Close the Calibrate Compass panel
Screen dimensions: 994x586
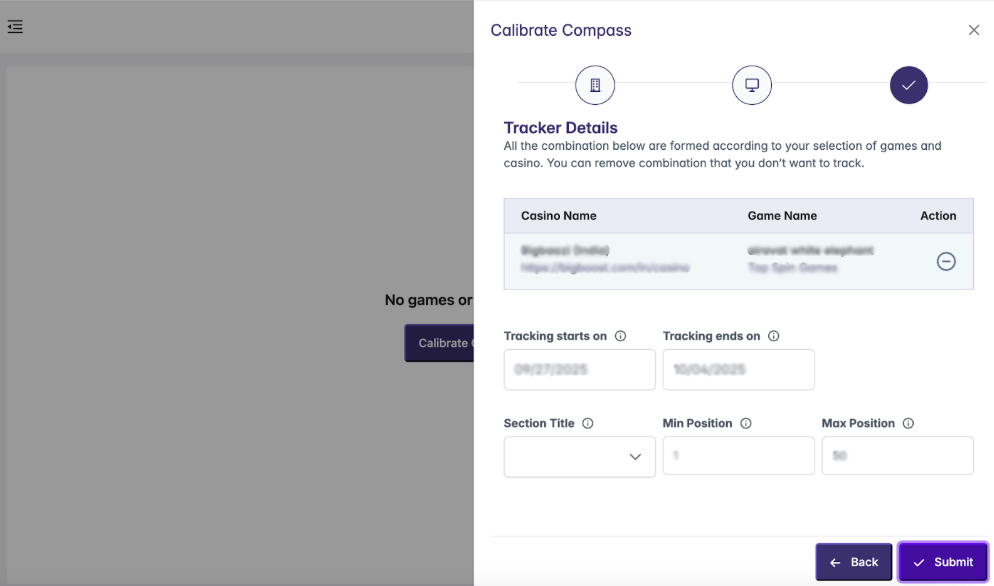[x=973, y=30]
